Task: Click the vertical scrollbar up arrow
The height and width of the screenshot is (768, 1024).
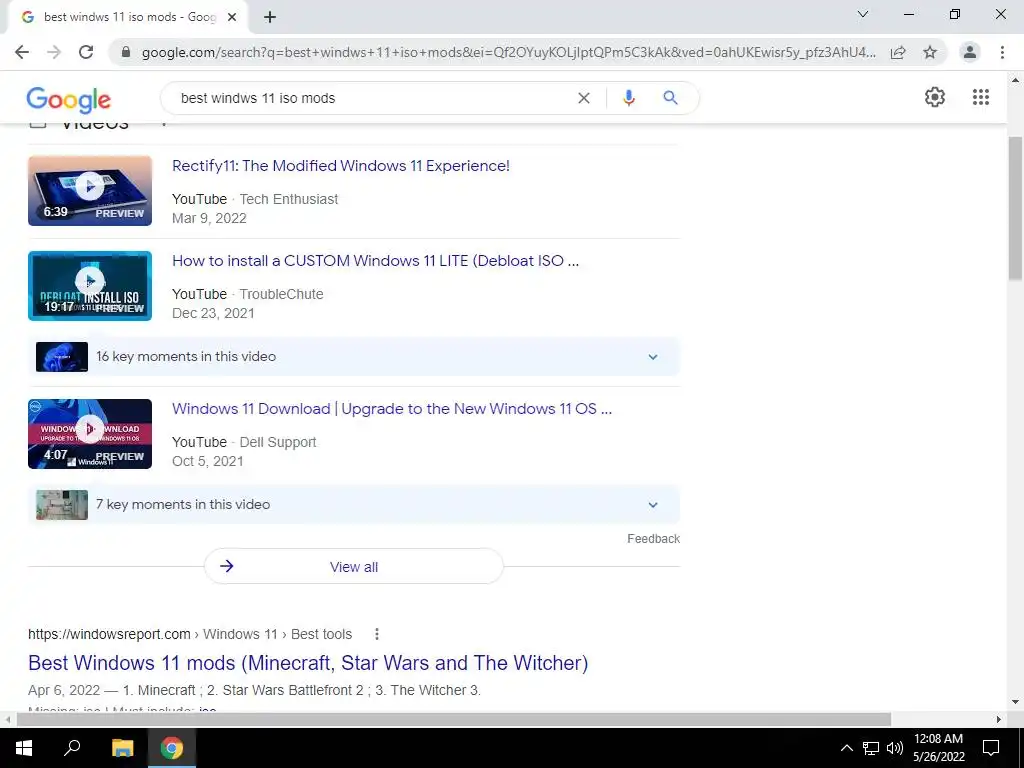Action: [1015, 80]
